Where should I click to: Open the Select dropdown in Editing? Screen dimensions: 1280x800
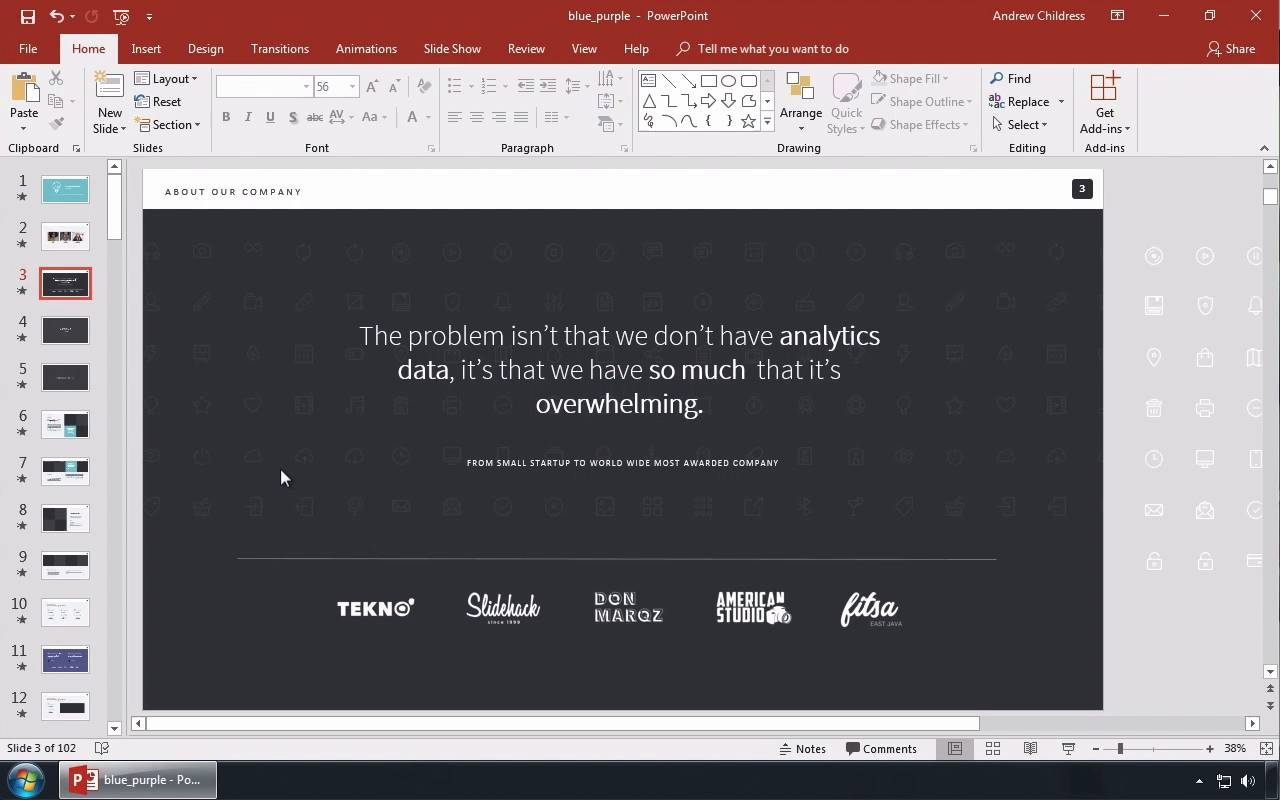1019,125
